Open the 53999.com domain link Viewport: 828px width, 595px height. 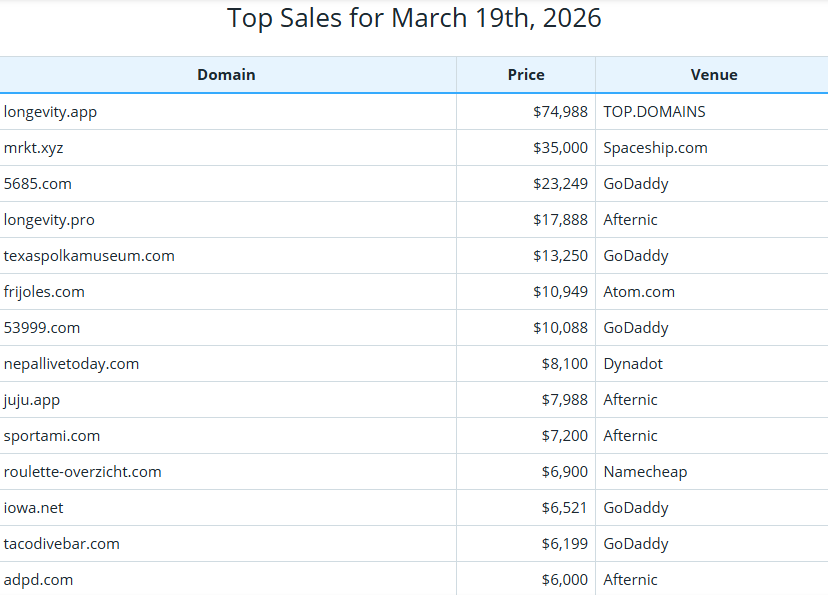point(42,327)
